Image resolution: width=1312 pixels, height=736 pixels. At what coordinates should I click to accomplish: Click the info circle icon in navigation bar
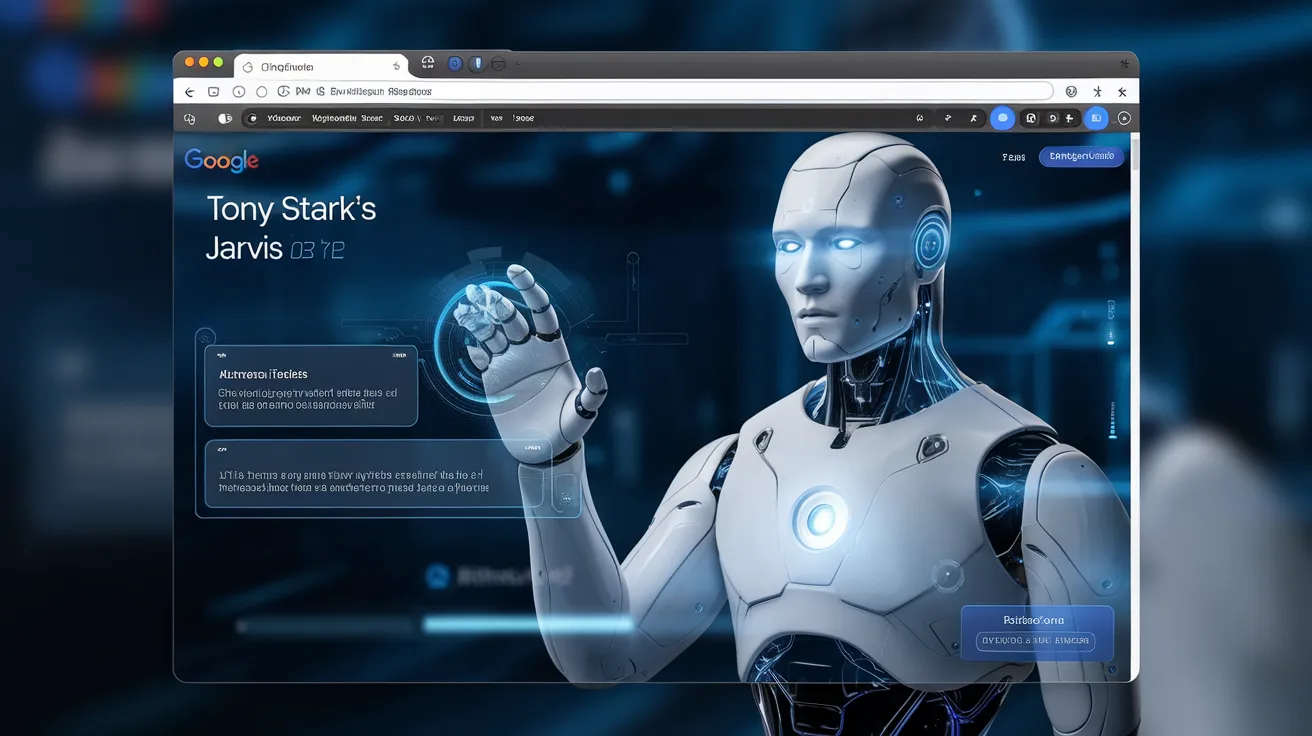click(238, 92)
